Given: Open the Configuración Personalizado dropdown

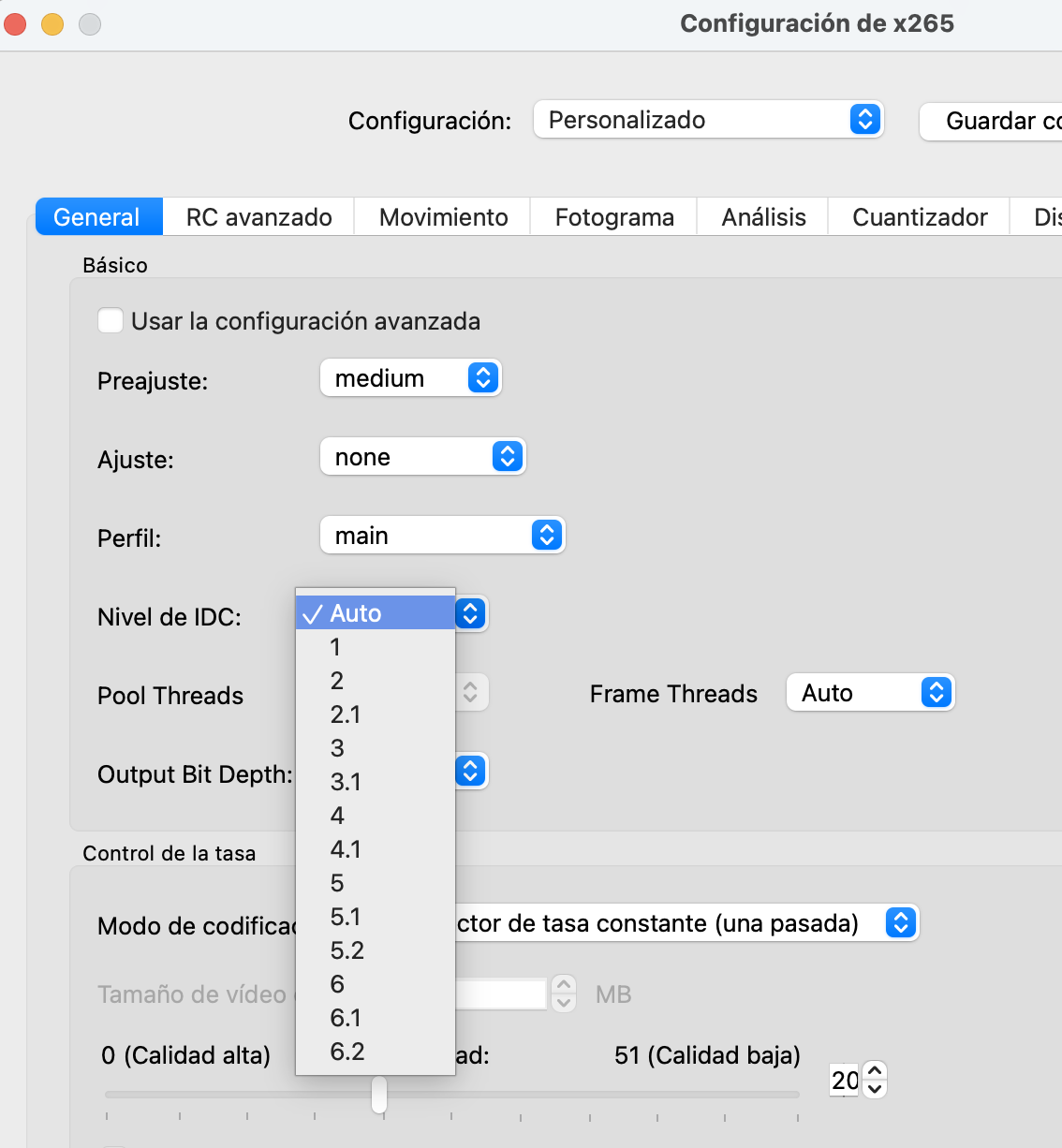Looking at the screenshot, I should point(708,120).
